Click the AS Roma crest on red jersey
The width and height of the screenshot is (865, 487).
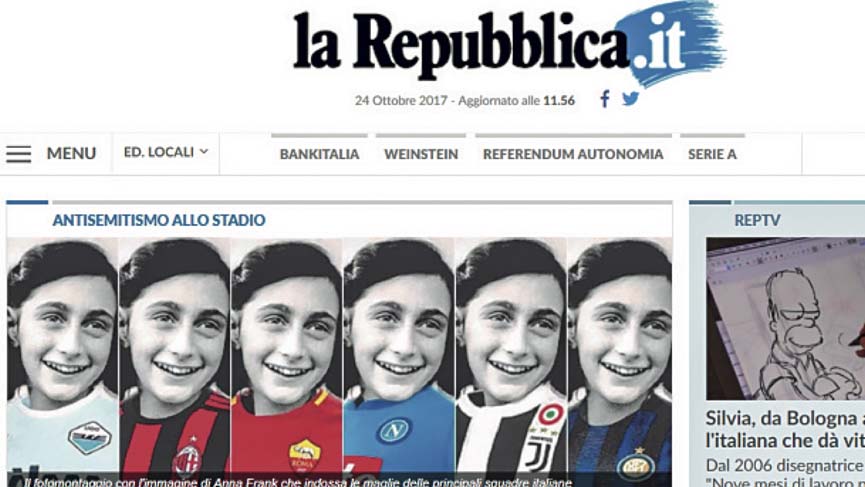click(305, 454)
